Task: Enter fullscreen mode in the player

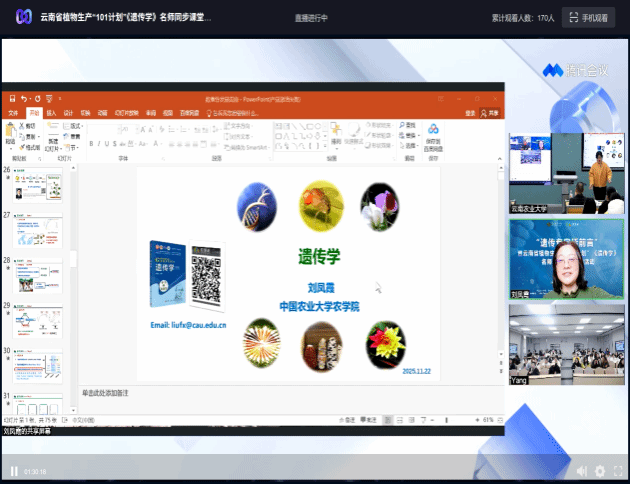Action: [617, 471]
